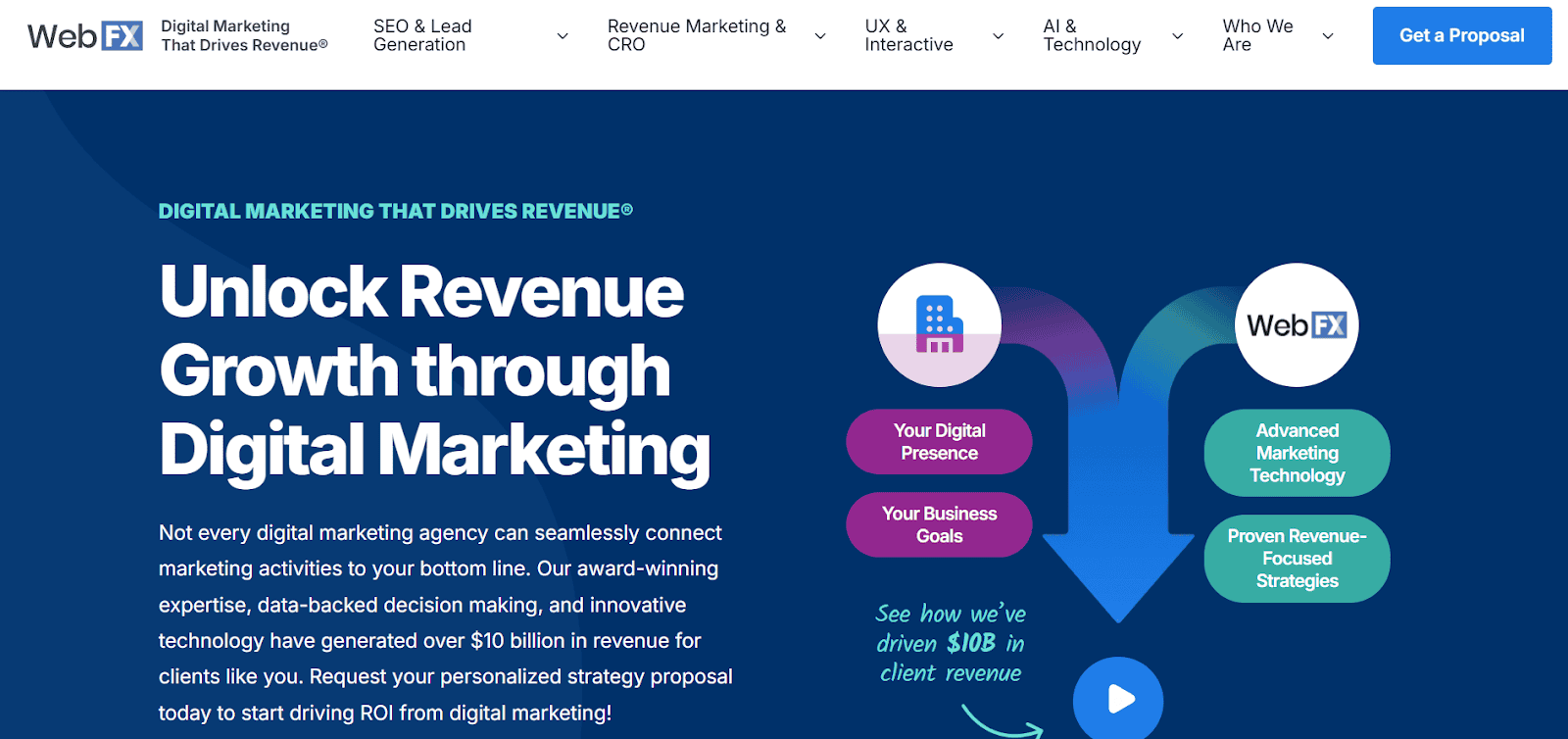Screen dimensions: 1568x739
Task: Click Get a Proposal button
Action: point(1462,35)
